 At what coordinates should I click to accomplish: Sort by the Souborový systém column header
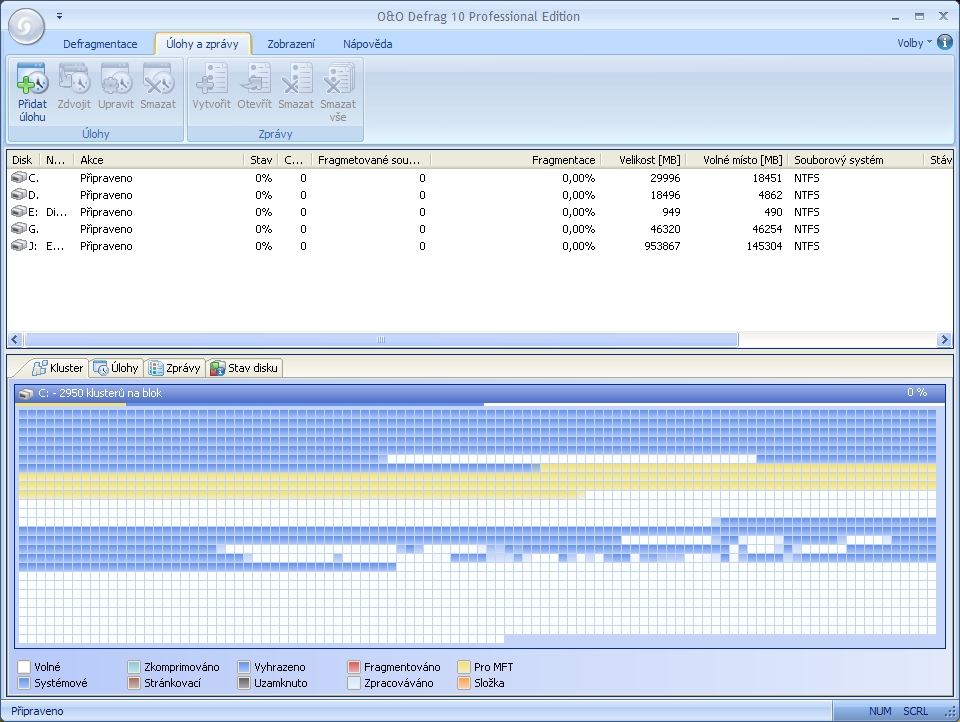[x=856, y=160]
